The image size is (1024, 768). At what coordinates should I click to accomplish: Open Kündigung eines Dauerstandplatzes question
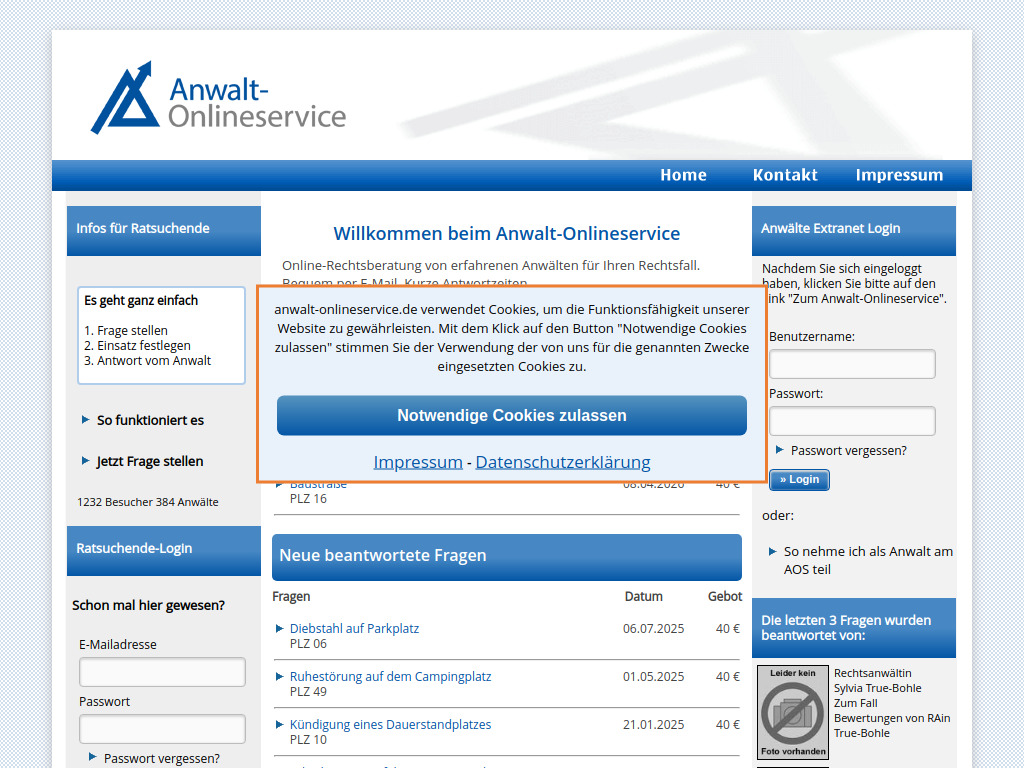coord(390,725)
